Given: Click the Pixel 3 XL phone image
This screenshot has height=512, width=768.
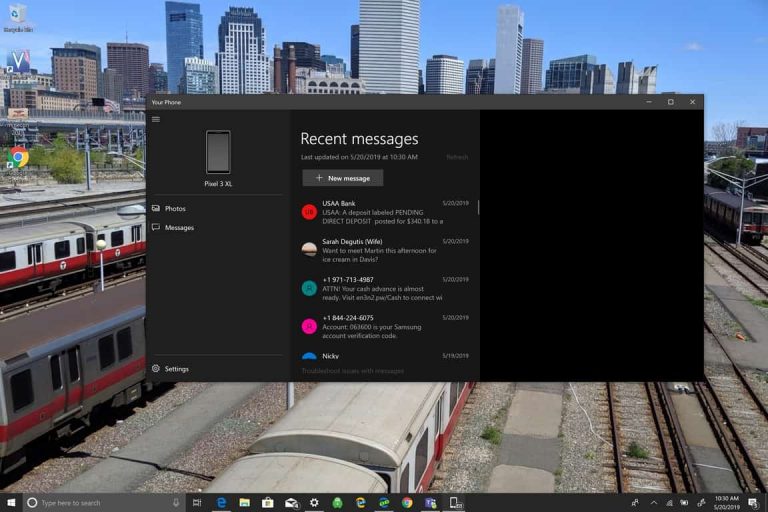Looking at the screenshot, I should 218,152.
